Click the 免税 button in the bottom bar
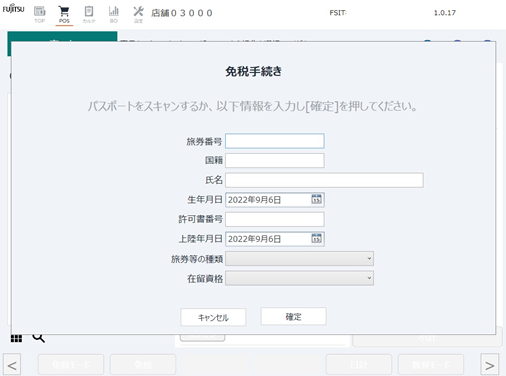The height and width of the screenshot is (376, 506). (143, 365)
